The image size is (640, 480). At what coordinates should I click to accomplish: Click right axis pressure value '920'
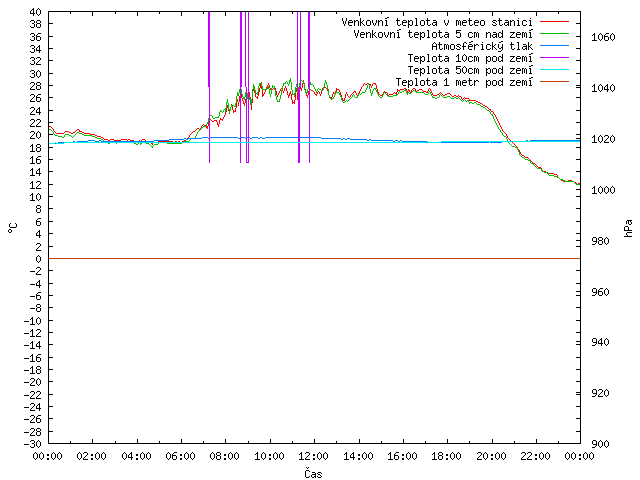[x=600, y=393]
